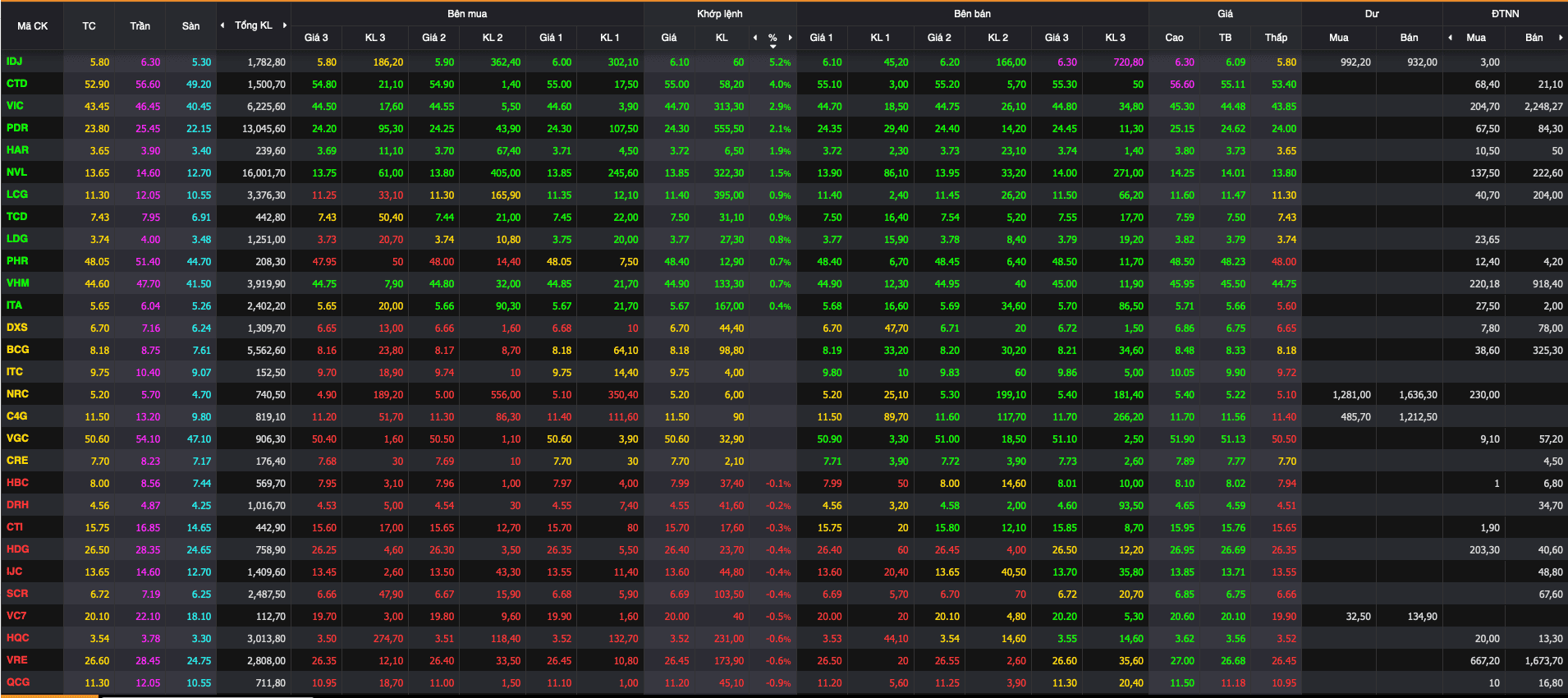
Task: Click KL 1 header under Bên bán
Action: pyautogui.click(x=880, y=38)
